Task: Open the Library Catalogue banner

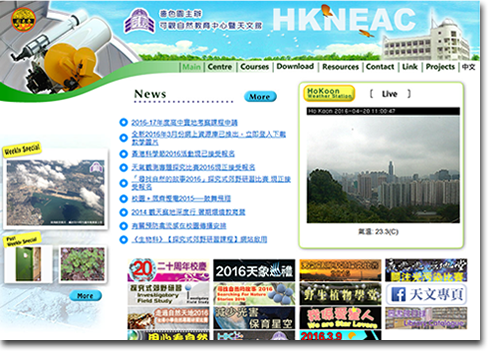Action: (x=426, y=318)
